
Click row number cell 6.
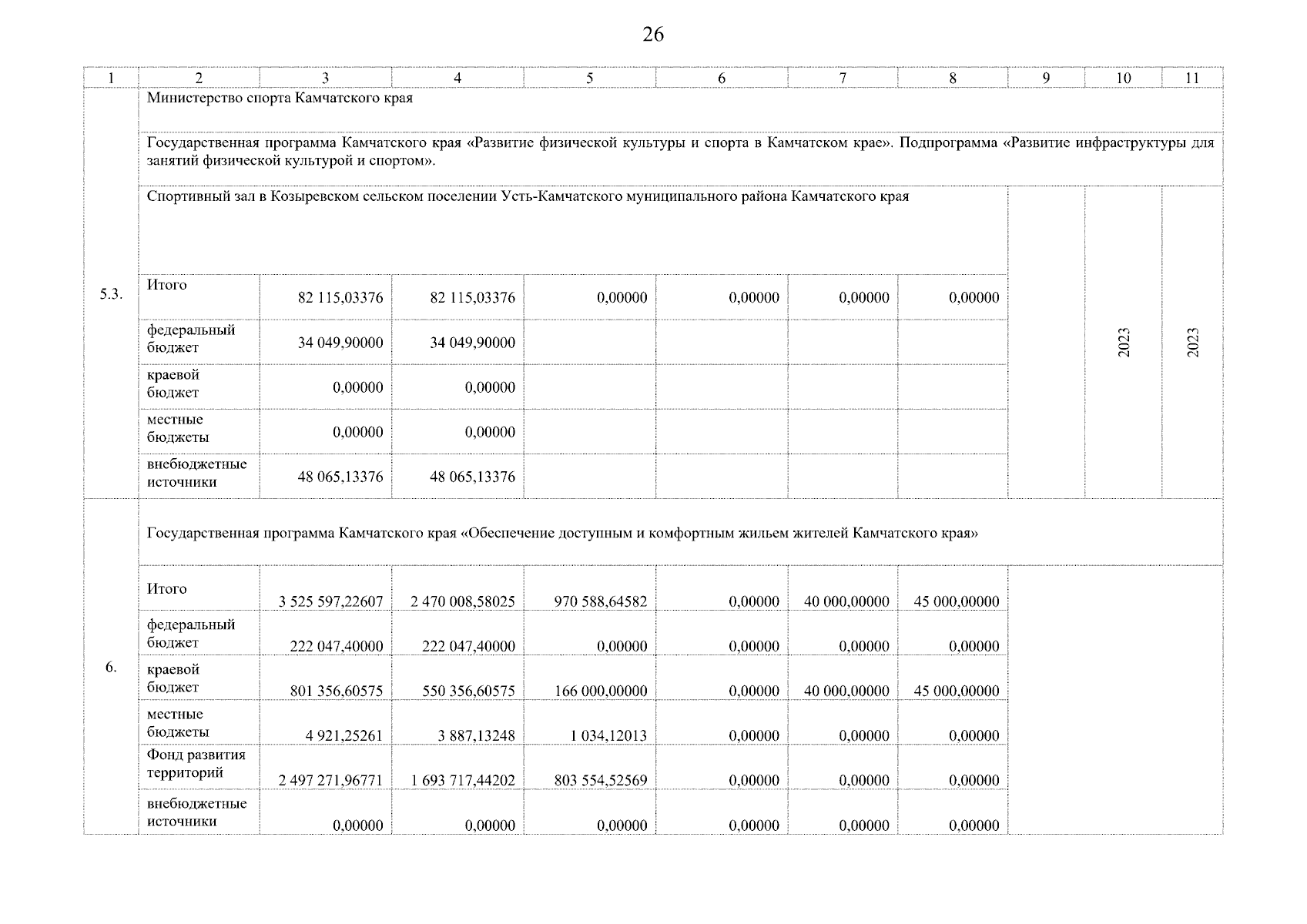click(x=111, y=667)
